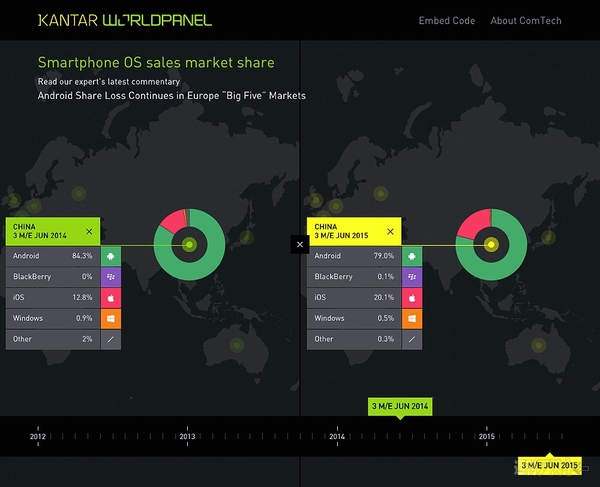Jump to 2012 on the timeline
The width and height of the screenshot is (600, 487).
point(38,436)
